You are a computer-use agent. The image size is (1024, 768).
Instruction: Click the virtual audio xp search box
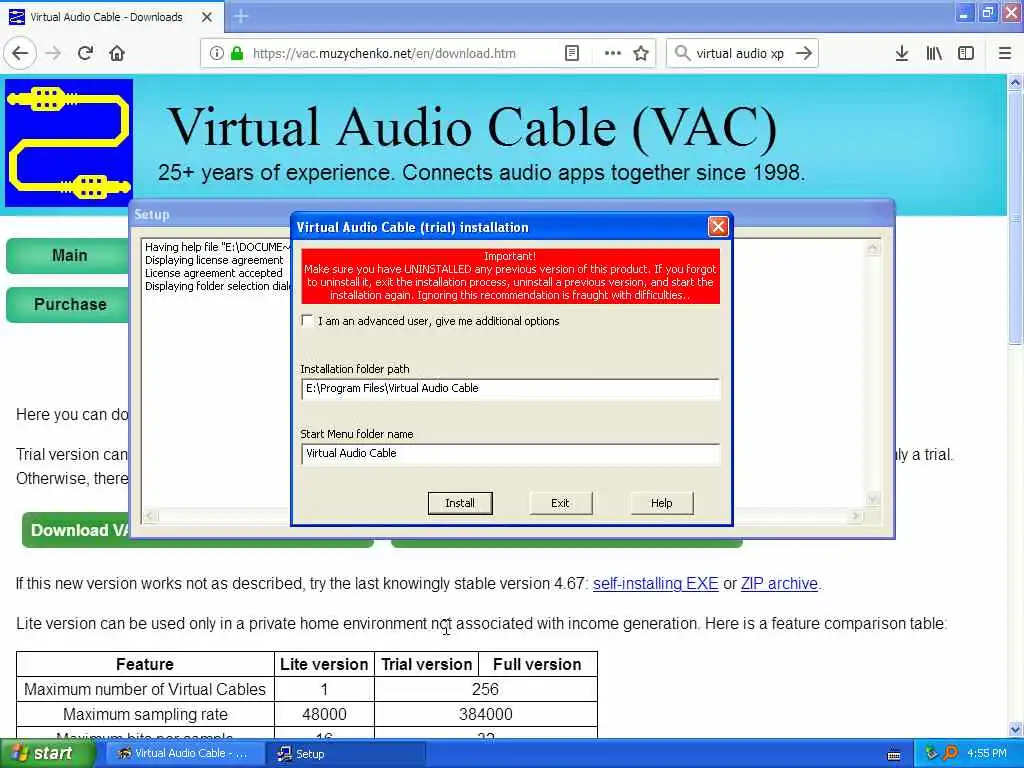tap(741, 53)
